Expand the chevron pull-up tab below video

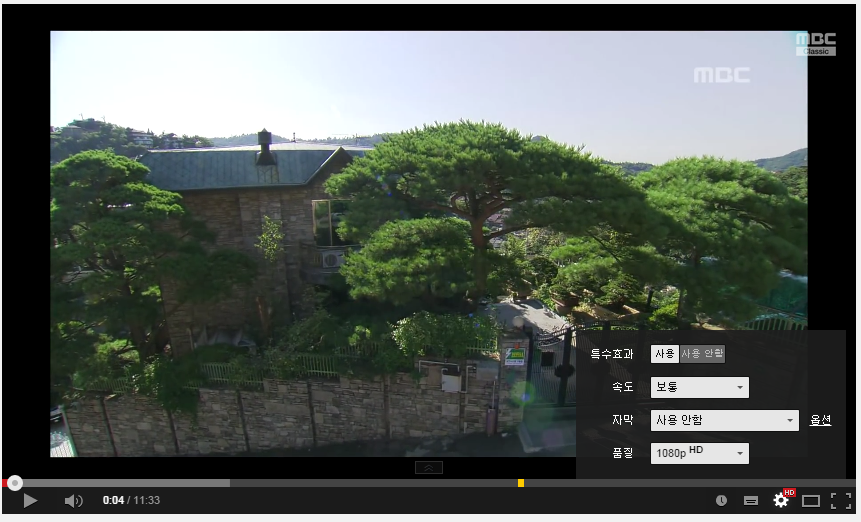click(x=429, y=468)
